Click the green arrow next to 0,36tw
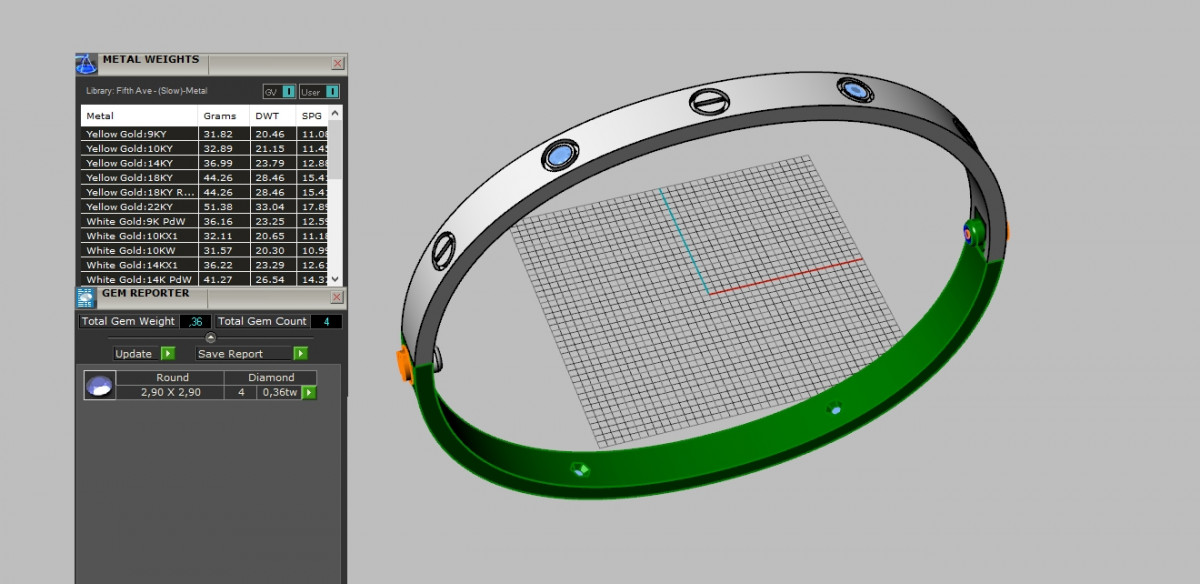 tap(310, 393)
